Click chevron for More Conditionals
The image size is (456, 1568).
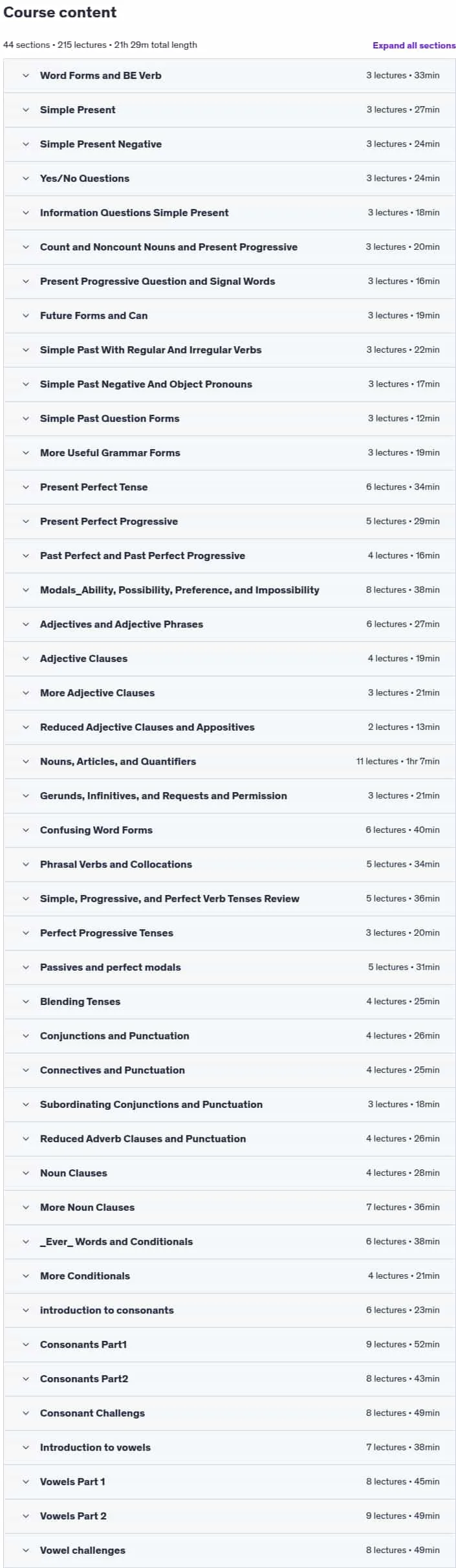point(26,1276)
